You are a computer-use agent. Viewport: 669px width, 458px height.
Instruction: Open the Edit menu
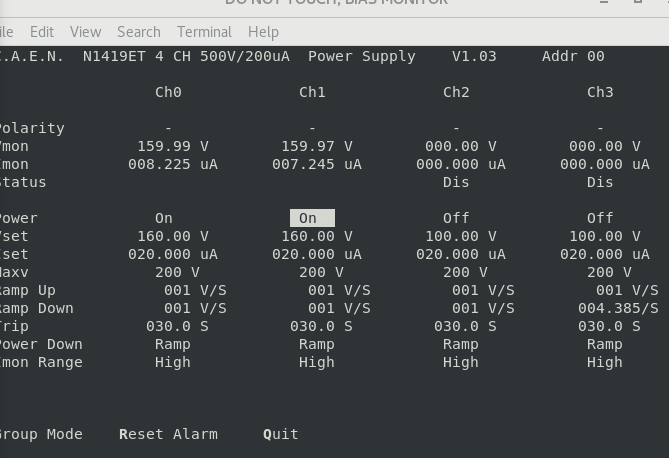pyautogui.click(x=42, y=32)
